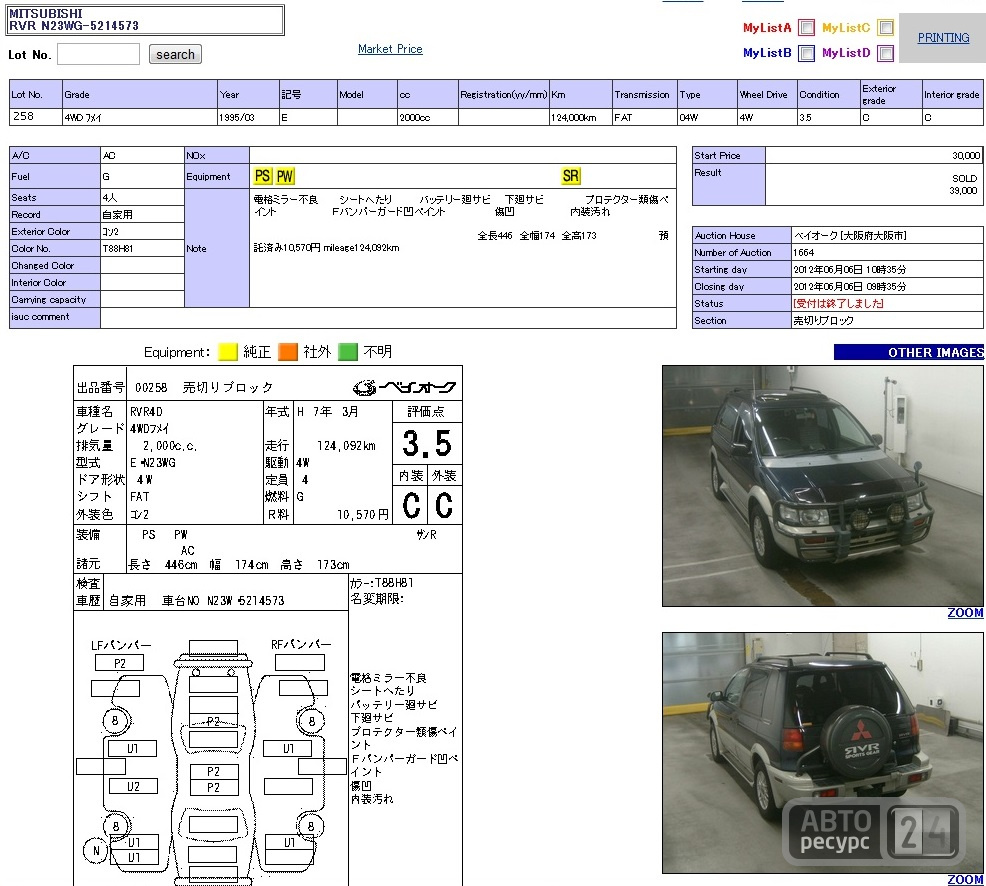The image size is (986, 886).
Task: Tick the MyListA checkbox
Action: click(806, 28)
